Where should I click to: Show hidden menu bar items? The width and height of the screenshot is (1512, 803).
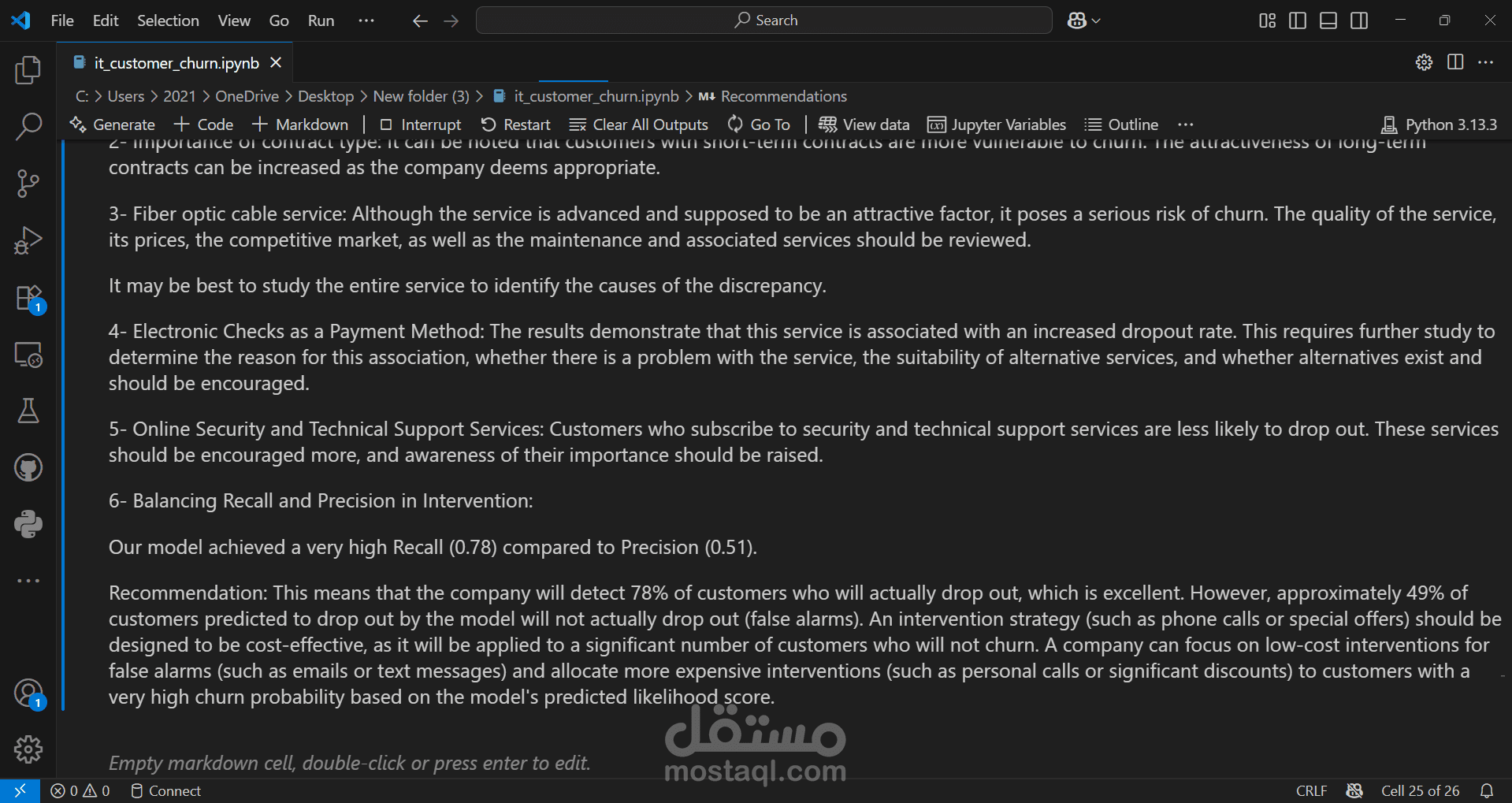pyautogui.click(x=366, y=20)
